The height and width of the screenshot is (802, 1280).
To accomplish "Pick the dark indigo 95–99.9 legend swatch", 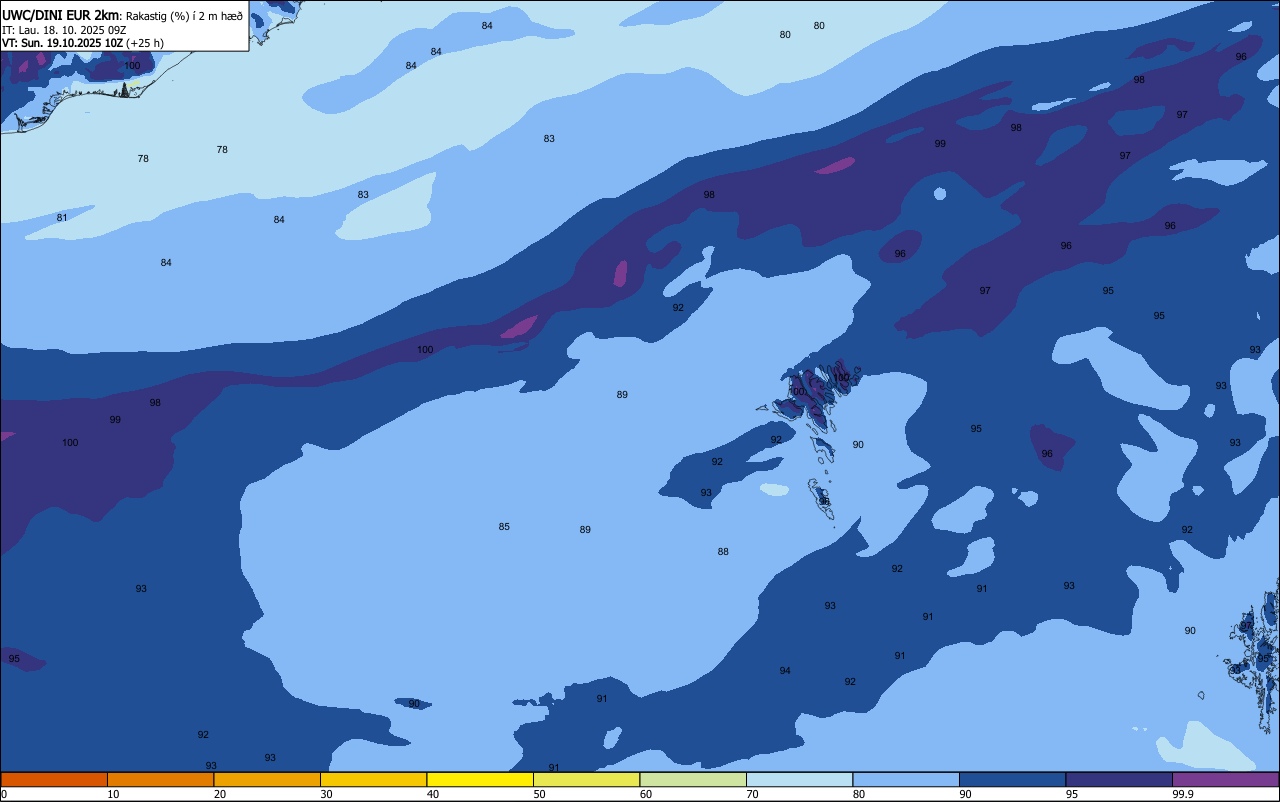I will 1119,779.
